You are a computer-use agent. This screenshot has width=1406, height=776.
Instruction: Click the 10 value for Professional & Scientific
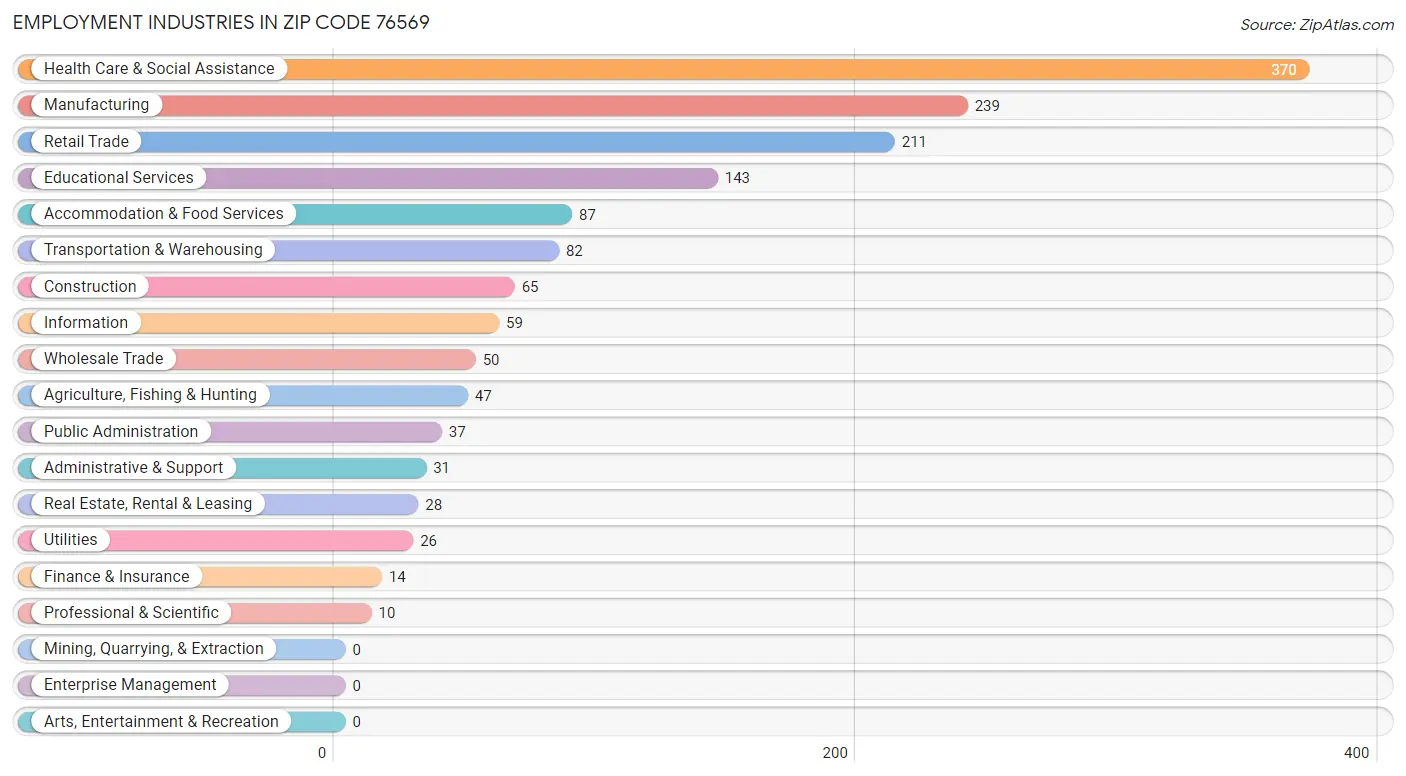[x=387, y=613]
